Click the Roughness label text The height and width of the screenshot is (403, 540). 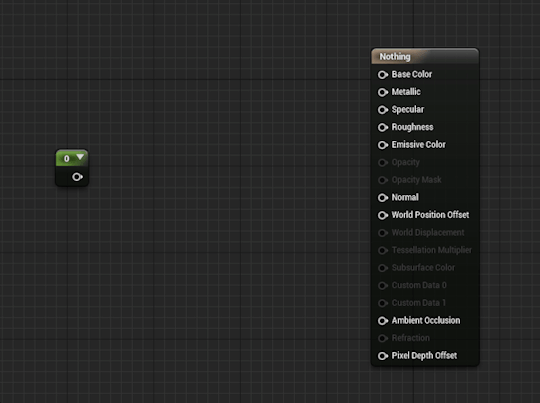point(413,127)
